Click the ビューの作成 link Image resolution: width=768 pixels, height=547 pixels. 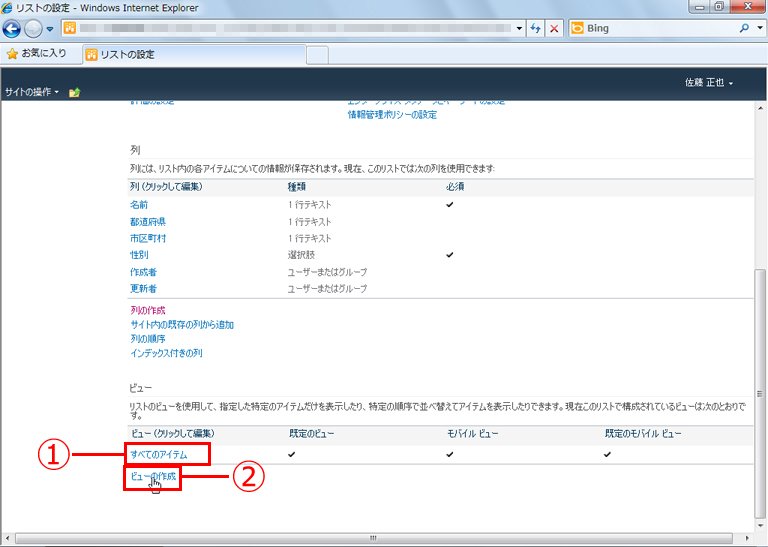[153, 476]
